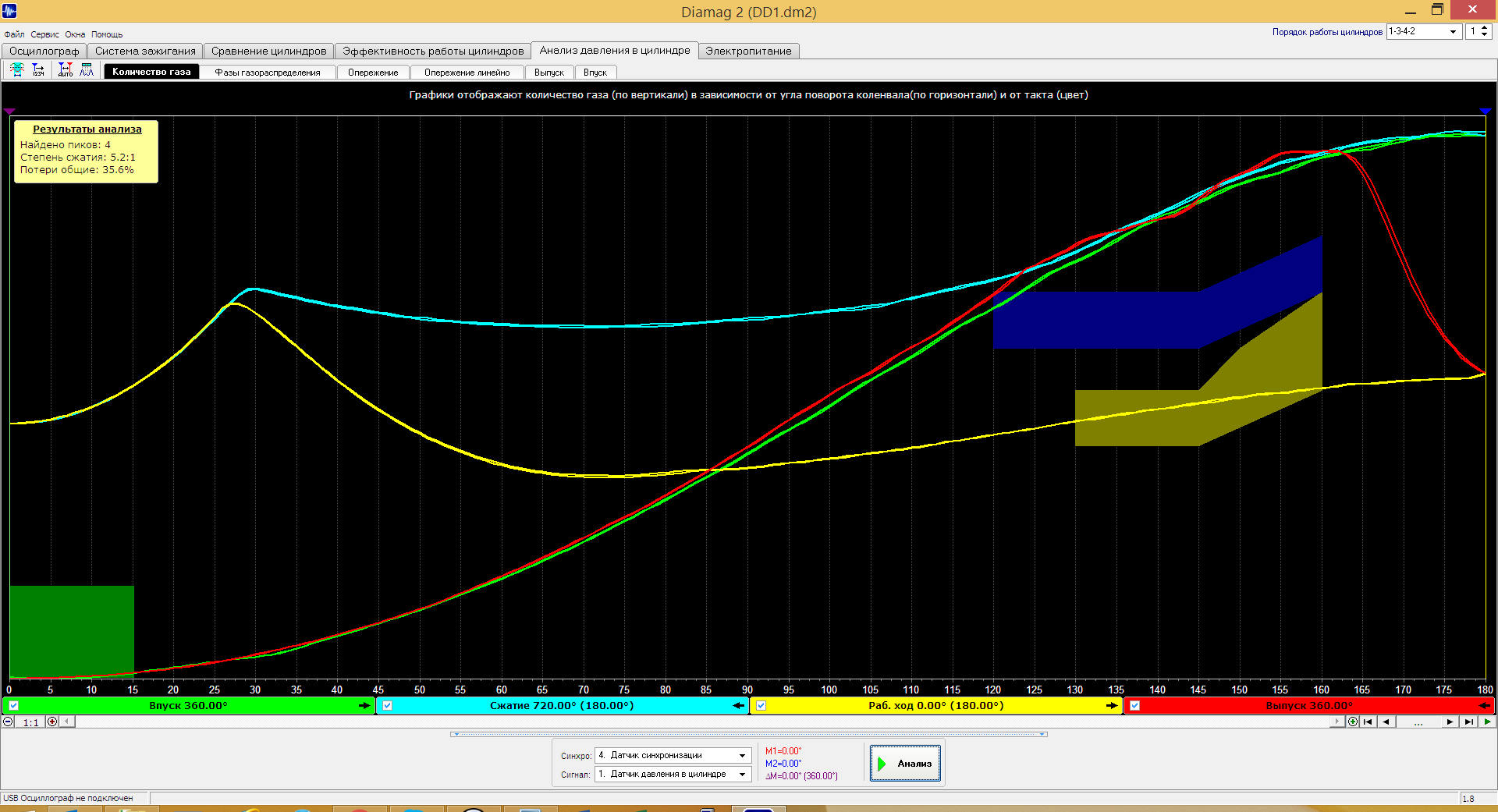Click the green shaded rectangle on graph
The width and height of the screenshot is (1498, 812).
tap(72, 630)
